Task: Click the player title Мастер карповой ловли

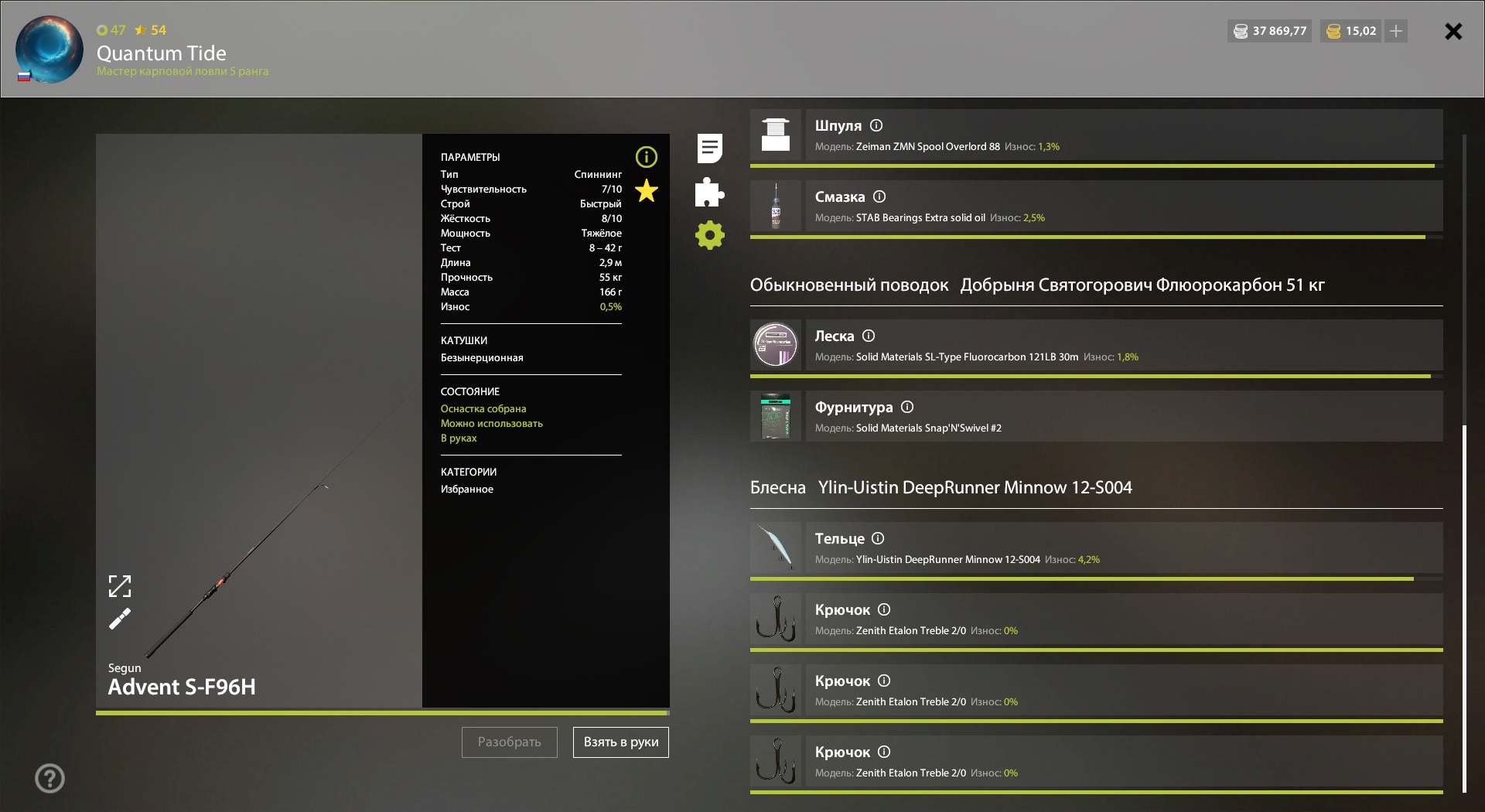Action: point(183,71)
